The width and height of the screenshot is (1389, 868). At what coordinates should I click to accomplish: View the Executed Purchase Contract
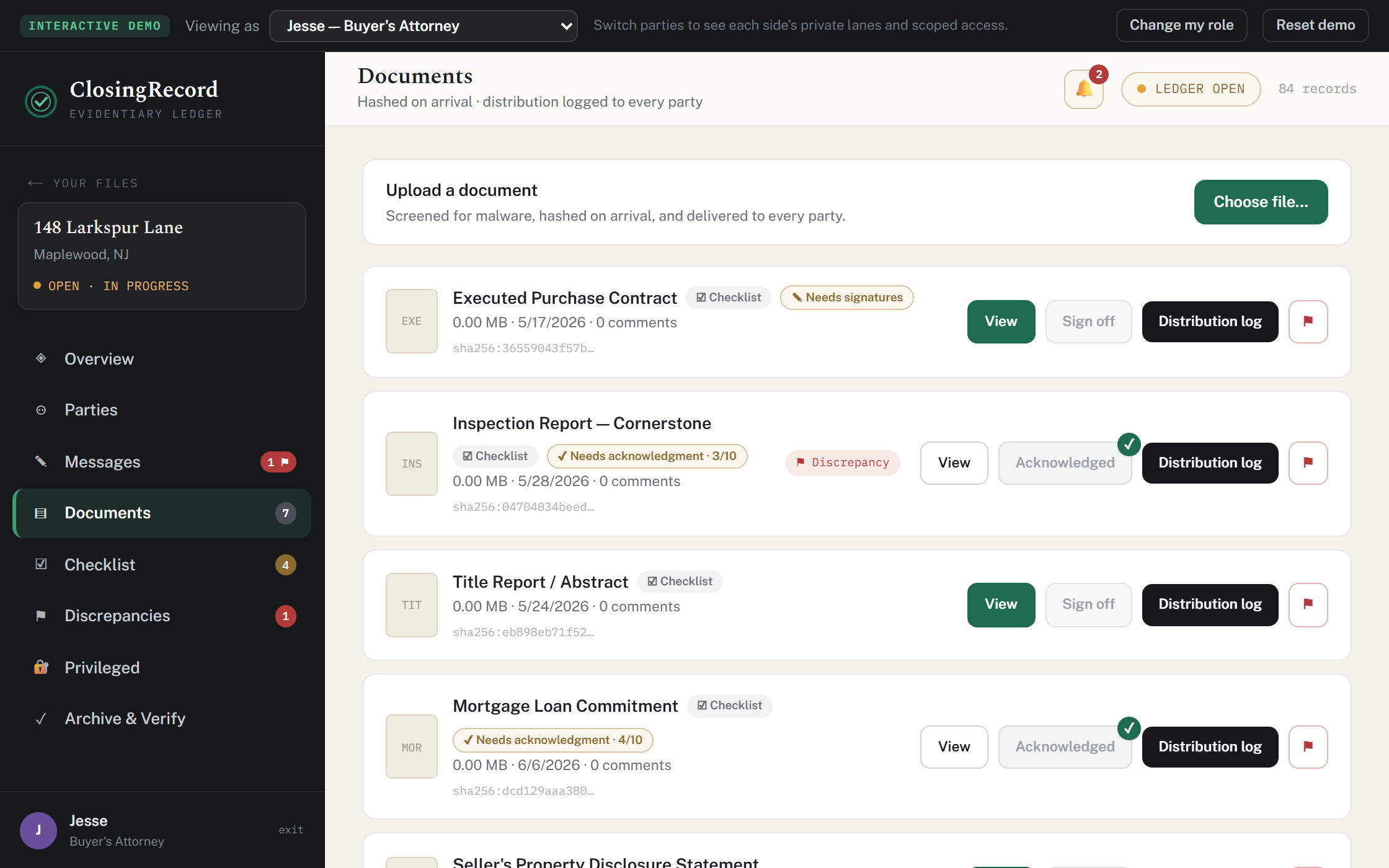point(1001,321)
